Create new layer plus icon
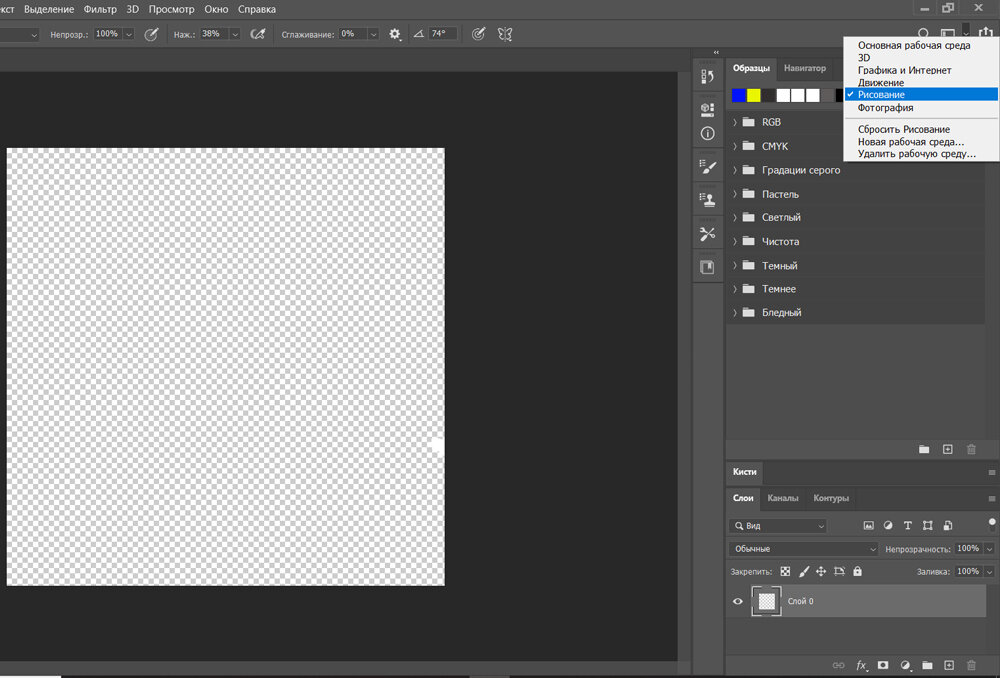This screenshot has width=1000, height=678. (949, 665)
